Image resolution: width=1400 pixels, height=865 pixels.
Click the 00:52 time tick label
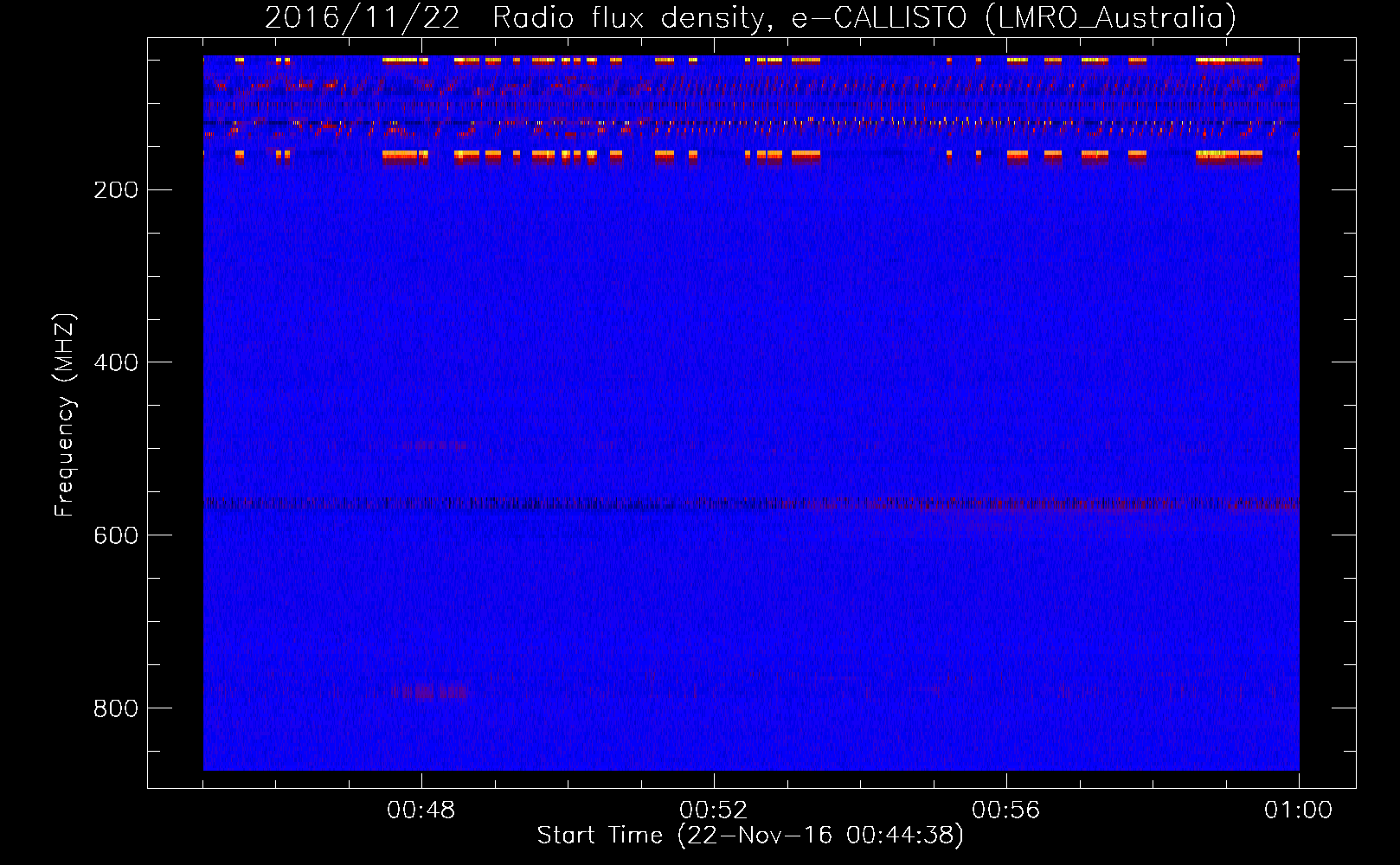pyautogui.click(x=714, y=811)
